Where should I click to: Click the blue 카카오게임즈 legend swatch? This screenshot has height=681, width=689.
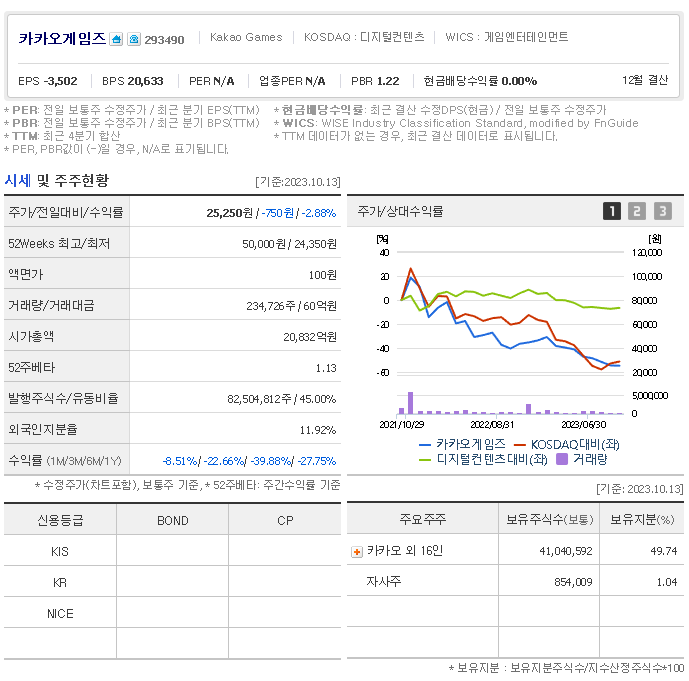[x=425, y=445]
